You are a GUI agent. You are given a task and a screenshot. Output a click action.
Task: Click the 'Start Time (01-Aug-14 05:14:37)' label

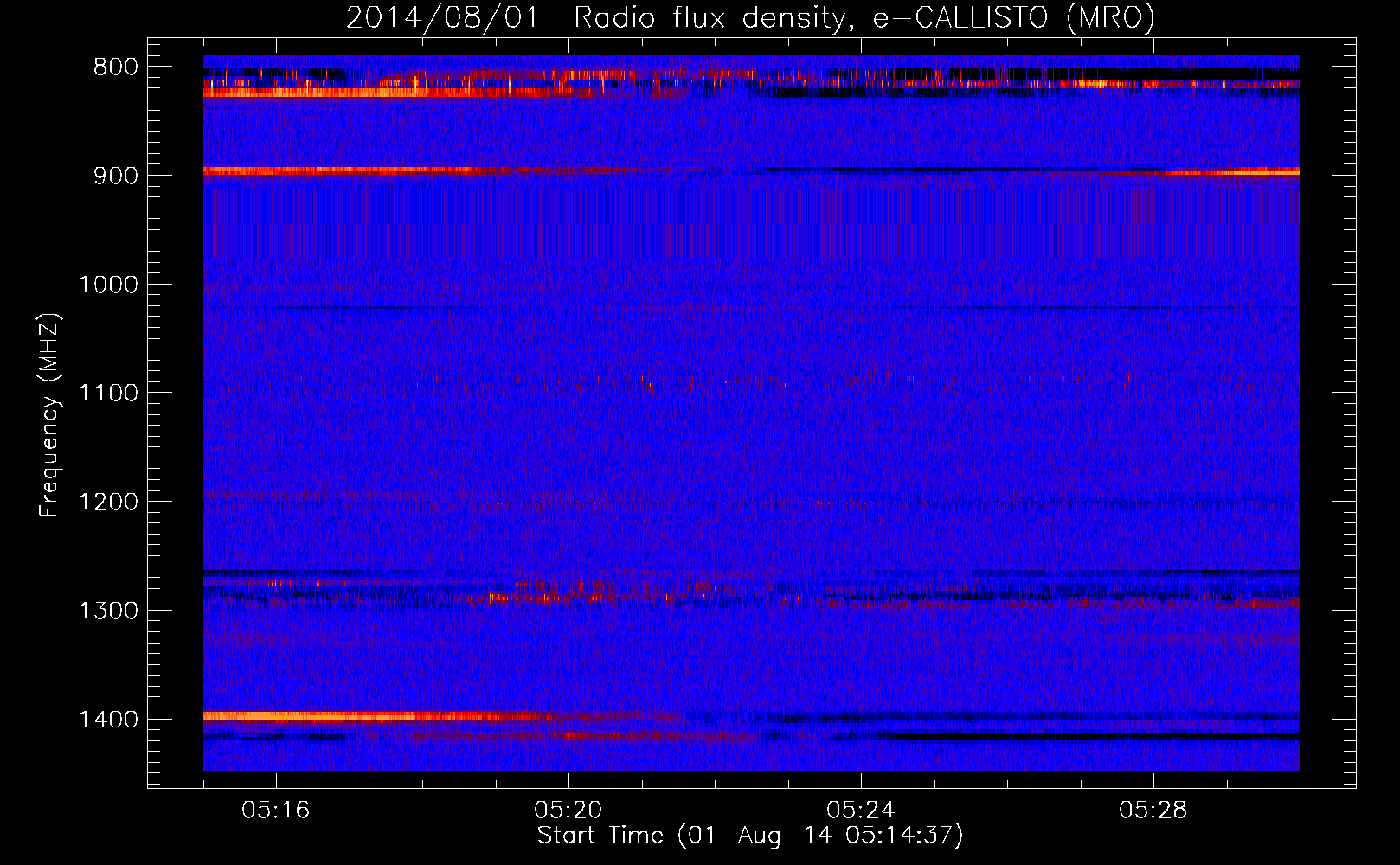pos(750,836)
